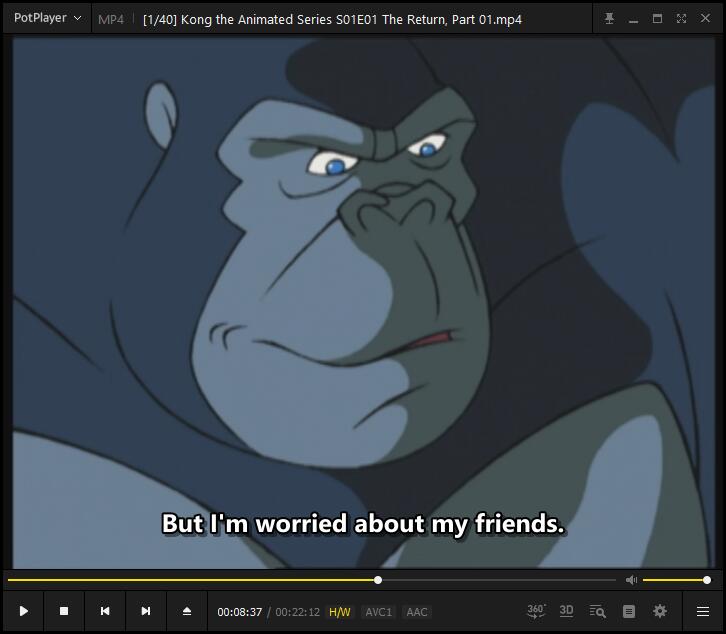Switch to fullscreen mode
This screenshot has height=634, width=726.
click(681, 19)
